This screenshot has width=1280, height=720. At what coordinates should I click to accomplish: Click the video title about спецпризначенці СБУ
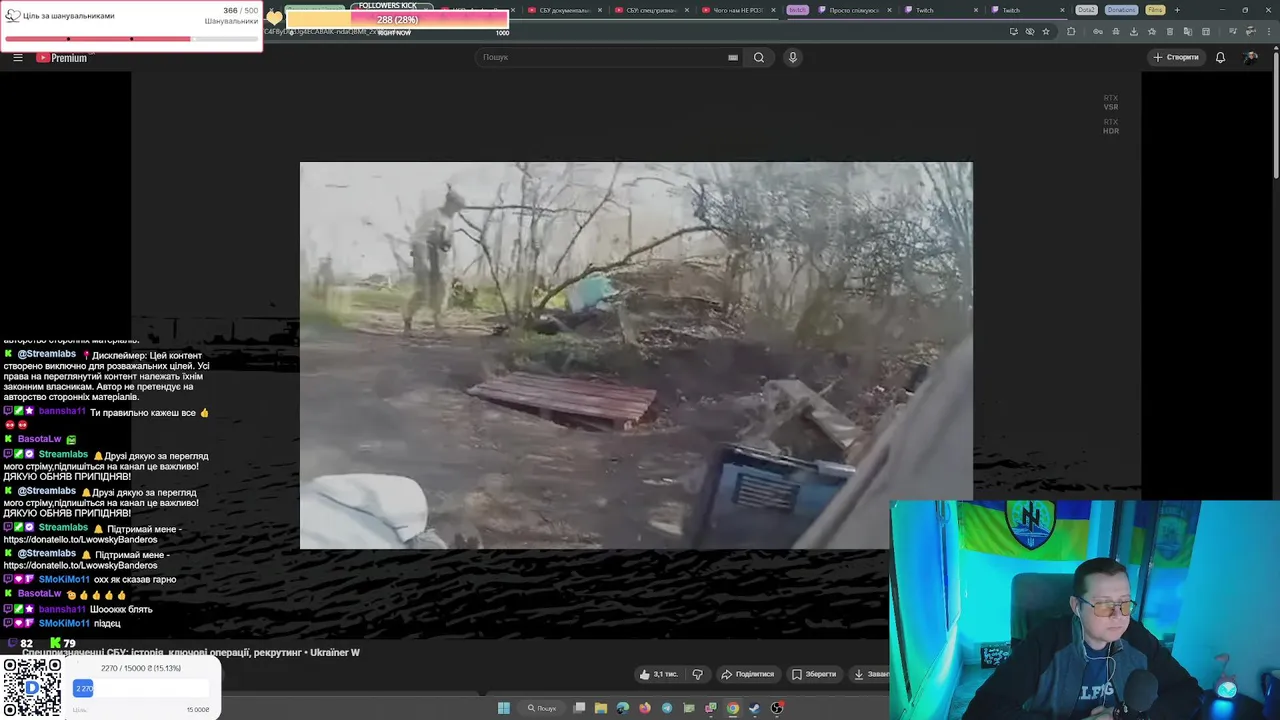[x=191, y=652]
